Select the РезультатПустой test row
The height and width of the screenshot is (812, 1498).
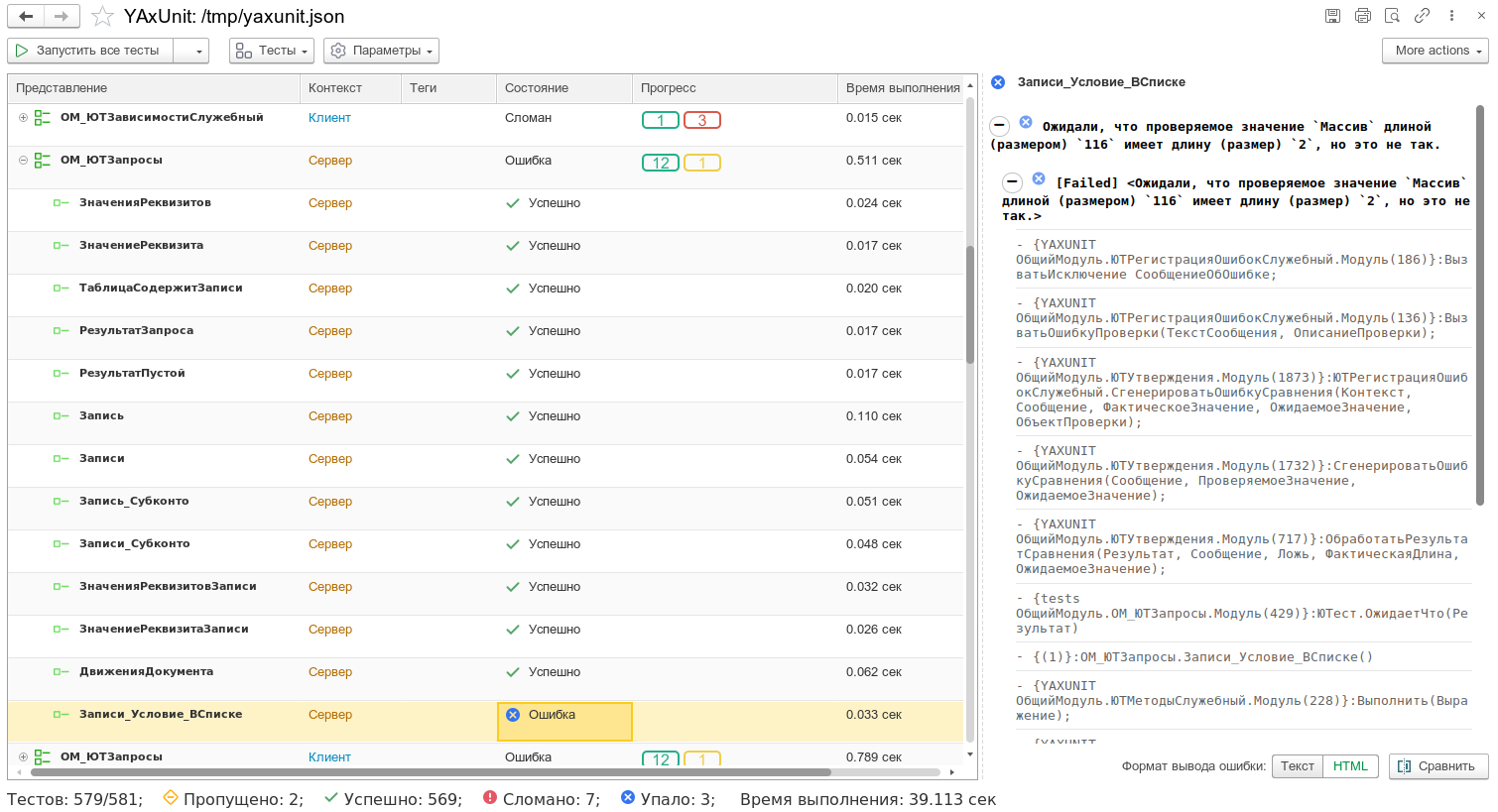[x=485, y=381]
